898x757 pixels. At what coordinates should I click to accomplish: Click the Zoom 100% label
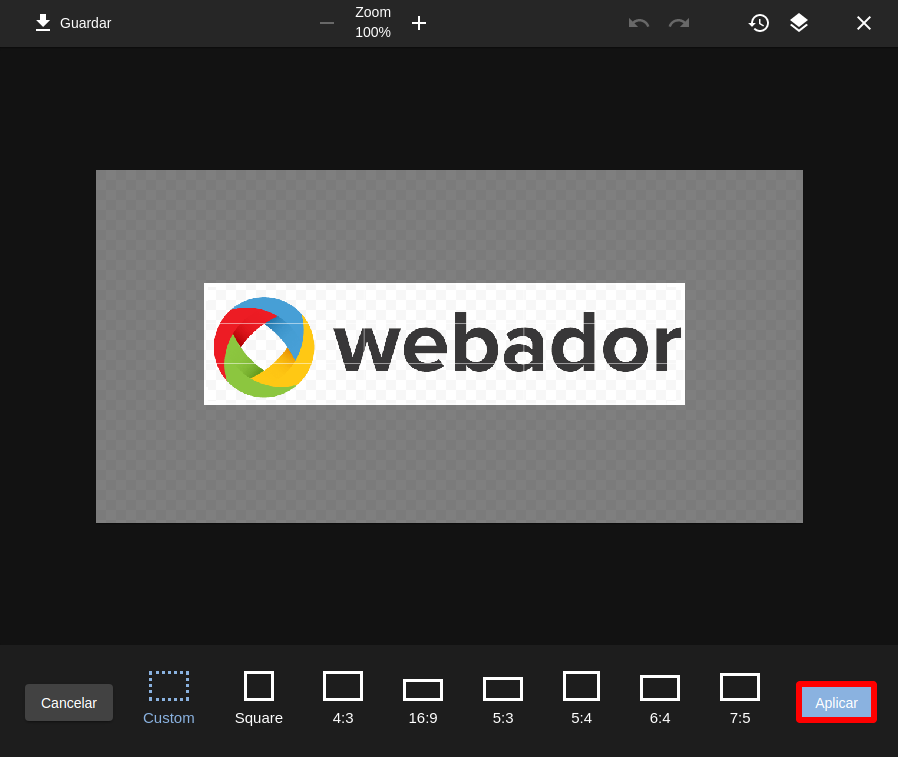tap(373, 22)
